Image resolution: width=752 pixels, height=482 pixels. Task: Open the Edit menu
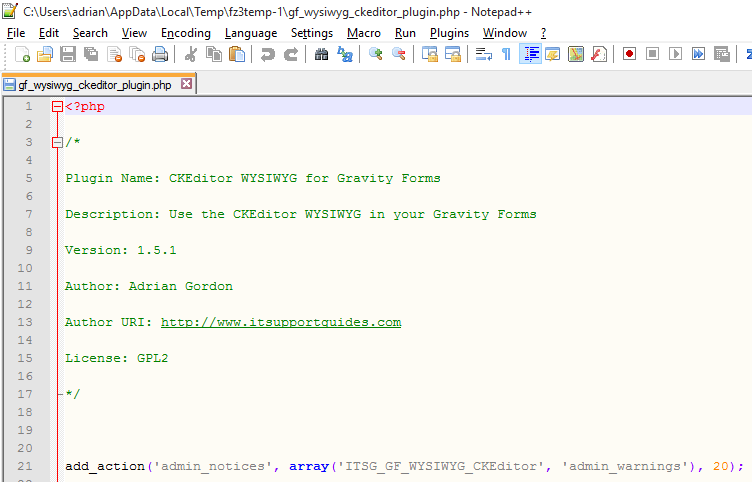tap(48, 33)
